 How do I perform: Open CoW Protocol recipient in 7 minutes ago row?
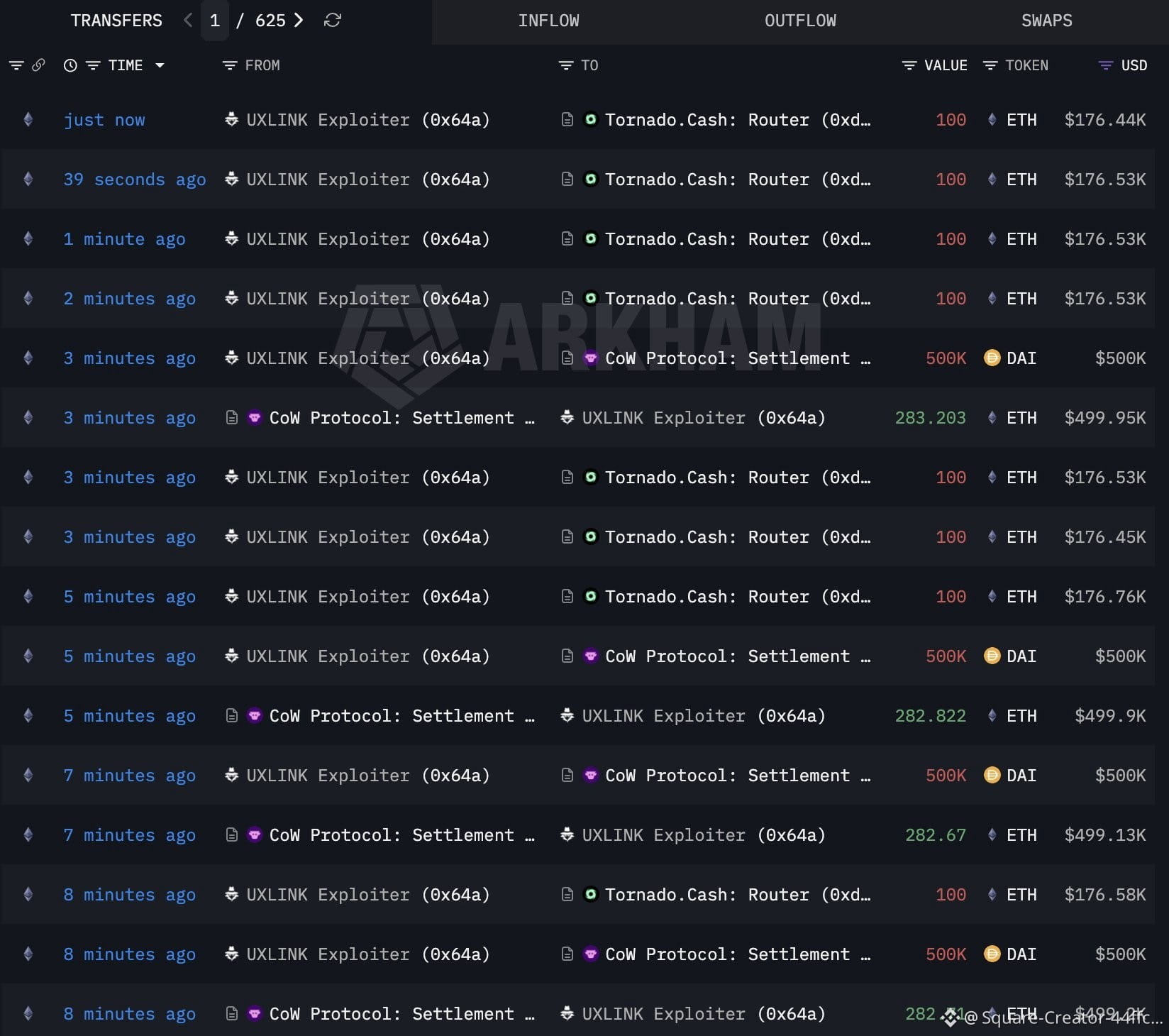pyautogui.click(x=738, y=776)
